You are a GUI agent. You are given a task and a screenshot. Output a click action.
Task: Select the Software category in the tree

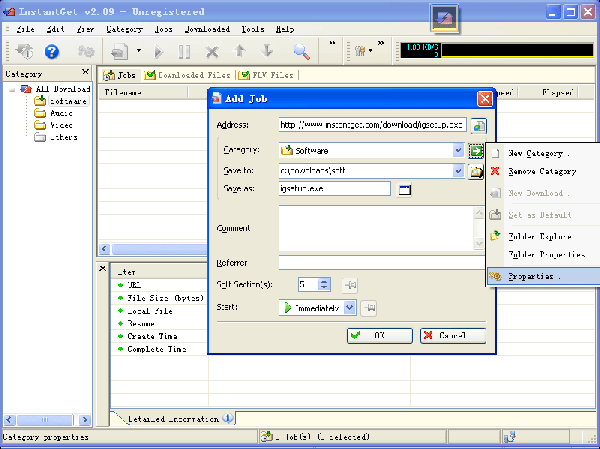(x=68, y=101)
